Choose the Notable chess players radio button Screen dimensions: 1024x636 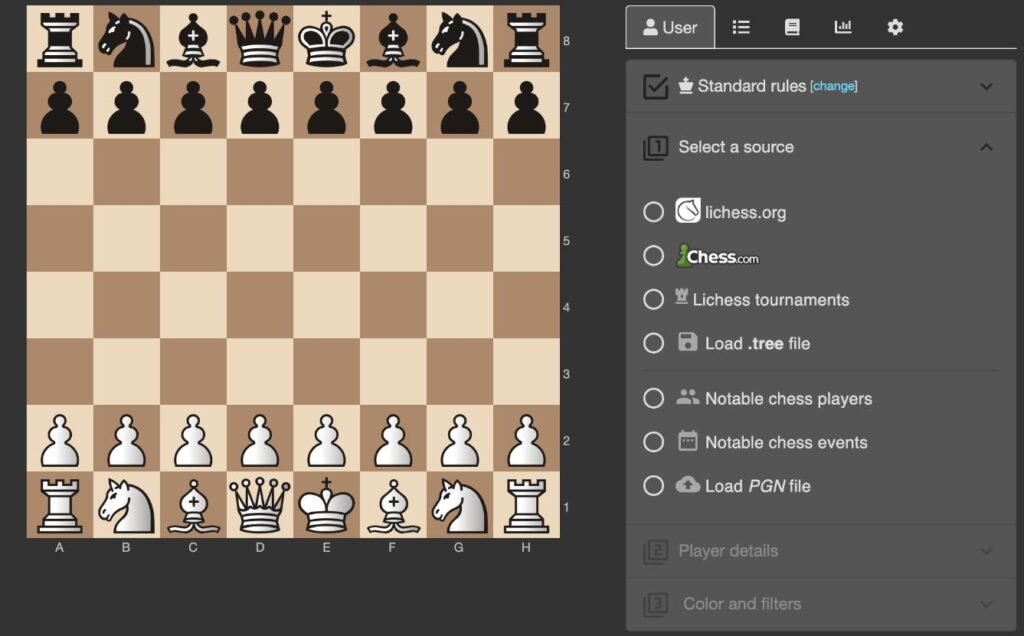(x=653, y=398)
